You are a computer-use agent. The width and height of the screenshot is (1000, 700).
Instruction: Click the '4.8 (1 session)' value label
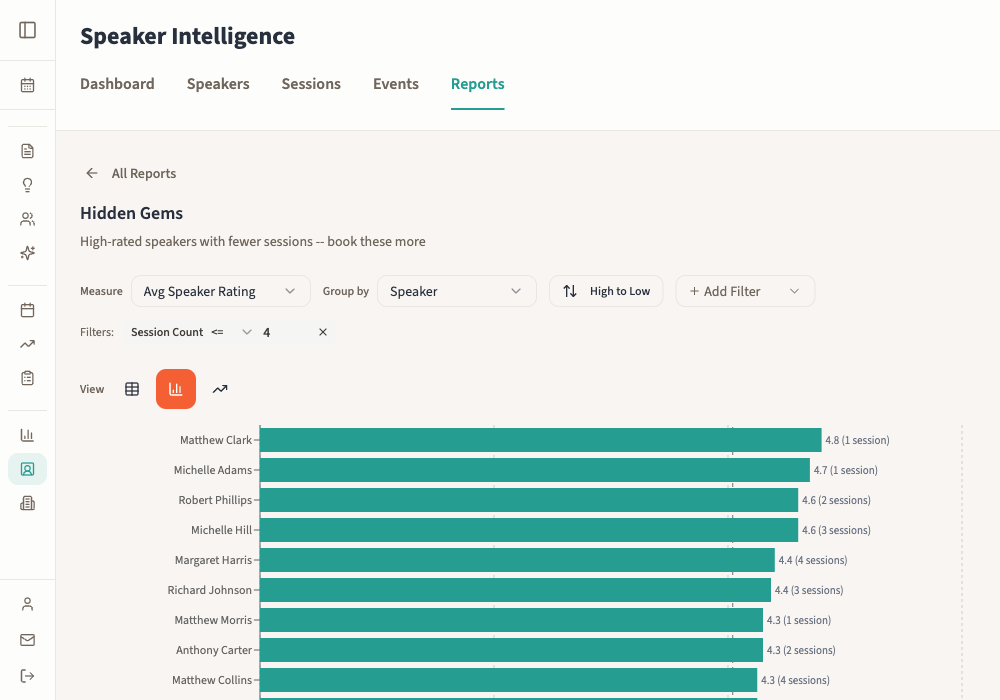[857, 440]
